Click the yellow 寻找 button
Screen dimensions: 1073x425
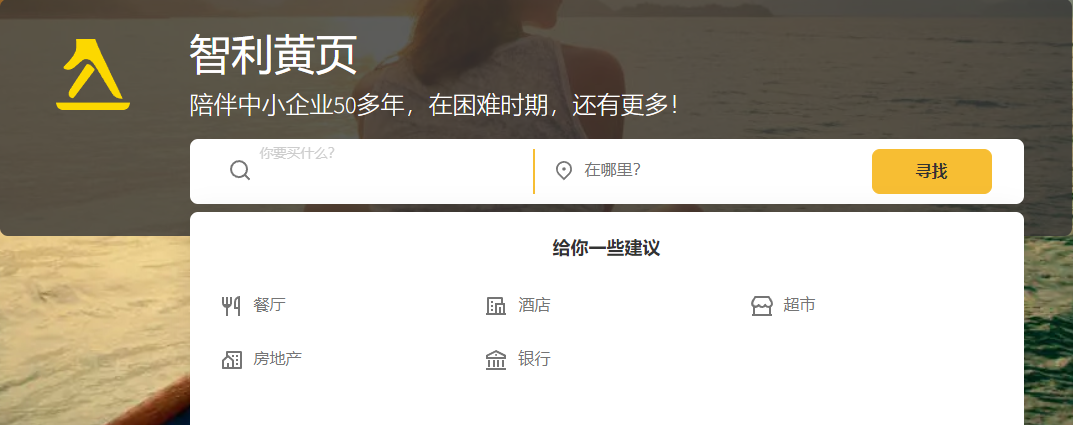931,171
